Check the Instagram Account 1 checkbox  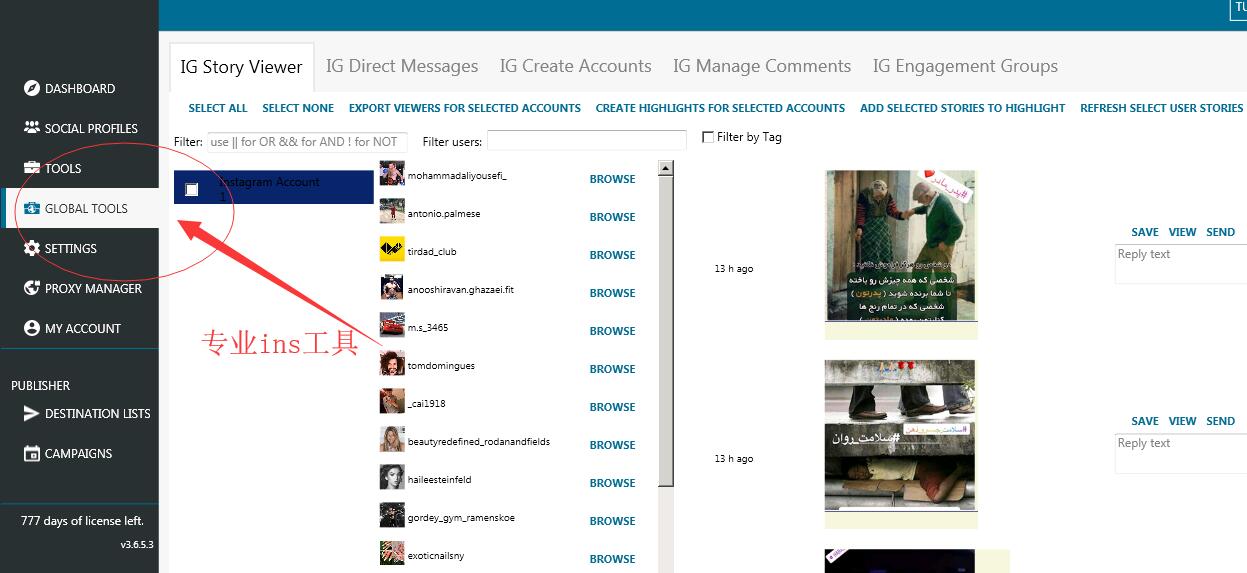[x=192, y=189]
